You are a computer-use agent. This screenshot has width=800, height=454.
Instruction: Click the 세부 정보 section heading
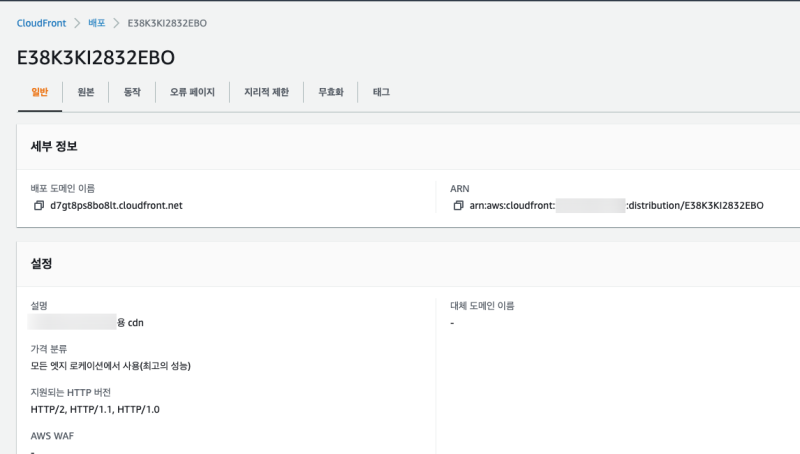coord(54,146)
